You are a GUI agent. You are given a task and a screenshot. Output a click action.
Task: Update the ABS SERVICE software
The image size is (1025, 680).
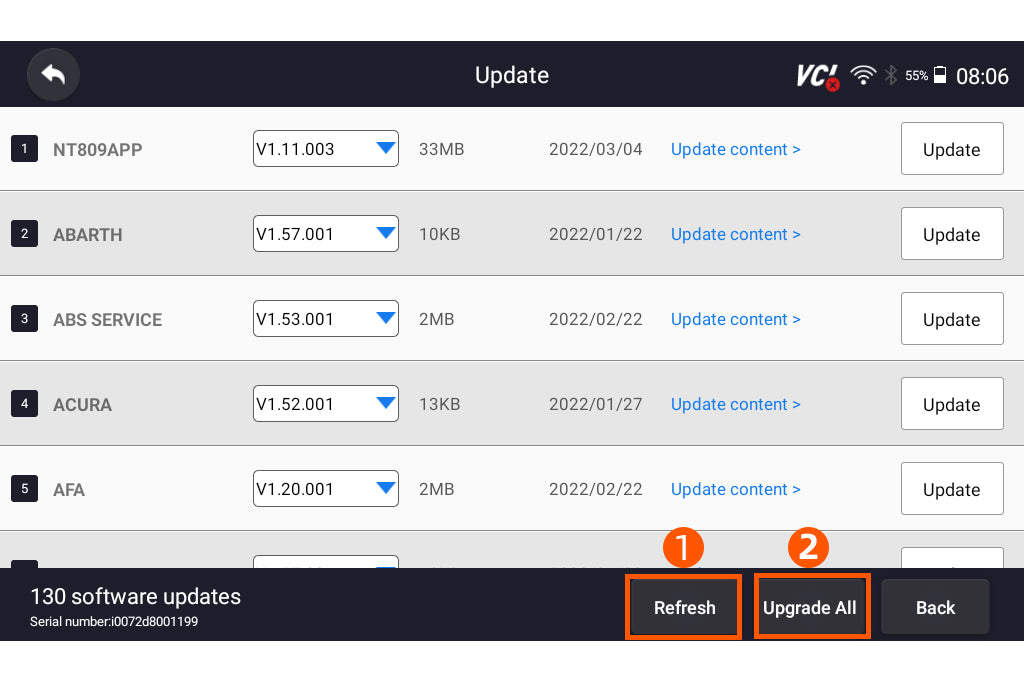952,318
